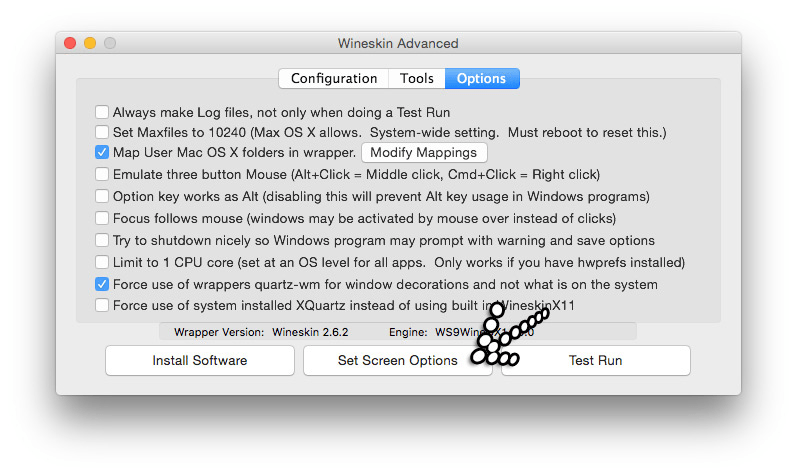Turn on Focus follows mouse checkbox
The image size is (797, 475).
coord(102,218)
